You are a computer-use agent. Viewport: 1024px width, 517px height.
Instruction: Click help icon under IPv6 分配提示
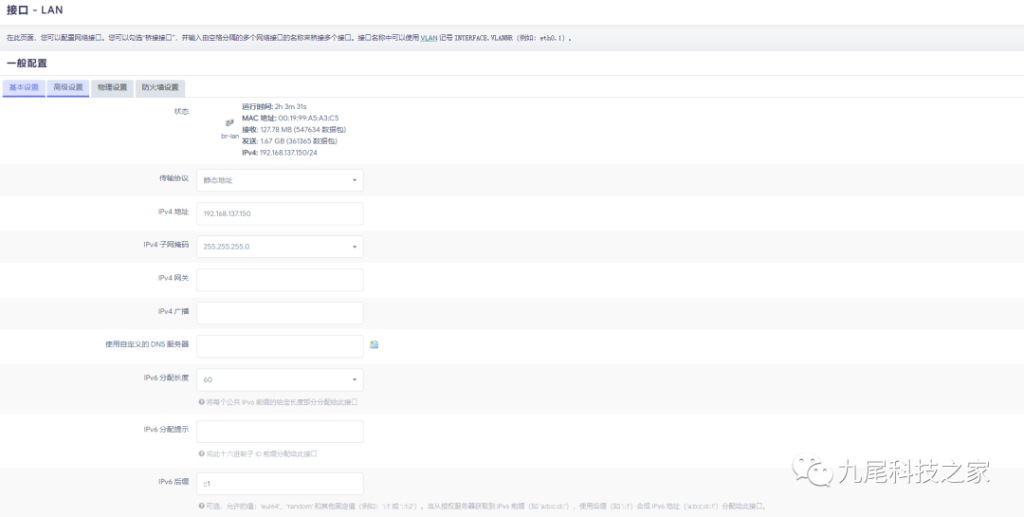pos(202,453)
